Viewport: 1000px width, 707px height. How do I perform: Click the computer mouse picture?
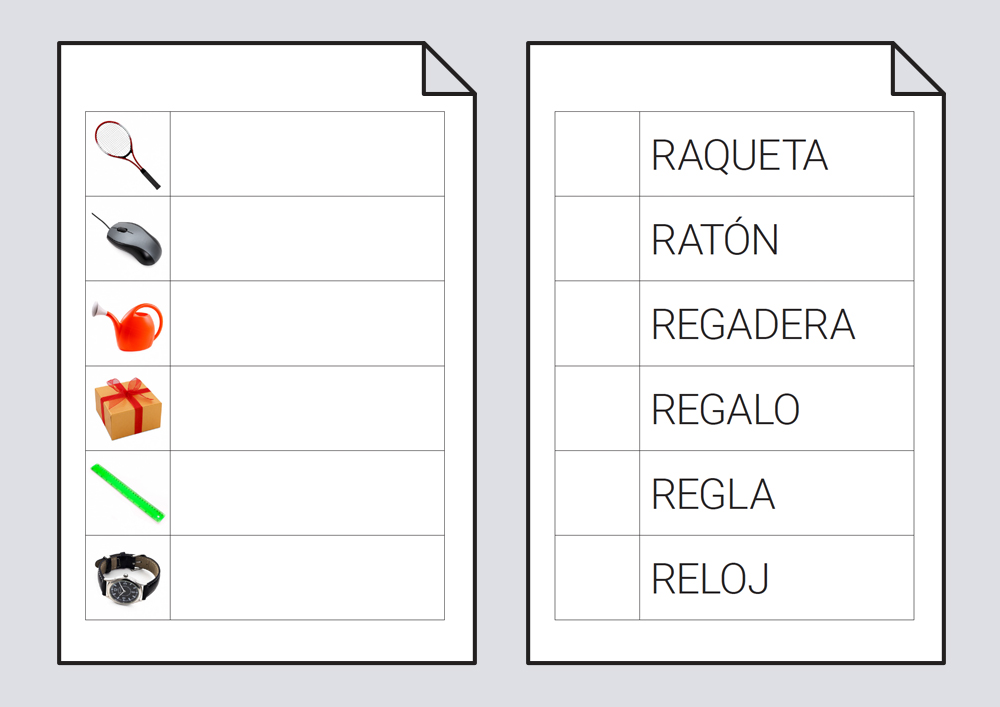(x=129, y=240)
